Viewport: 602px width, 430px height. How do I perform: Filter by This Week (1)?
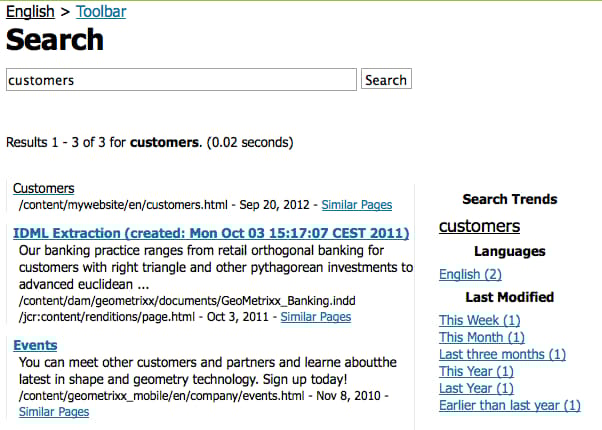coord(480,320)
